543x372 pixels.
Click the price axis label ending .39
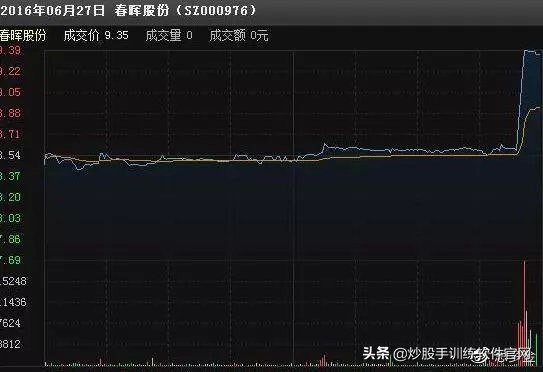pos(10,51)
